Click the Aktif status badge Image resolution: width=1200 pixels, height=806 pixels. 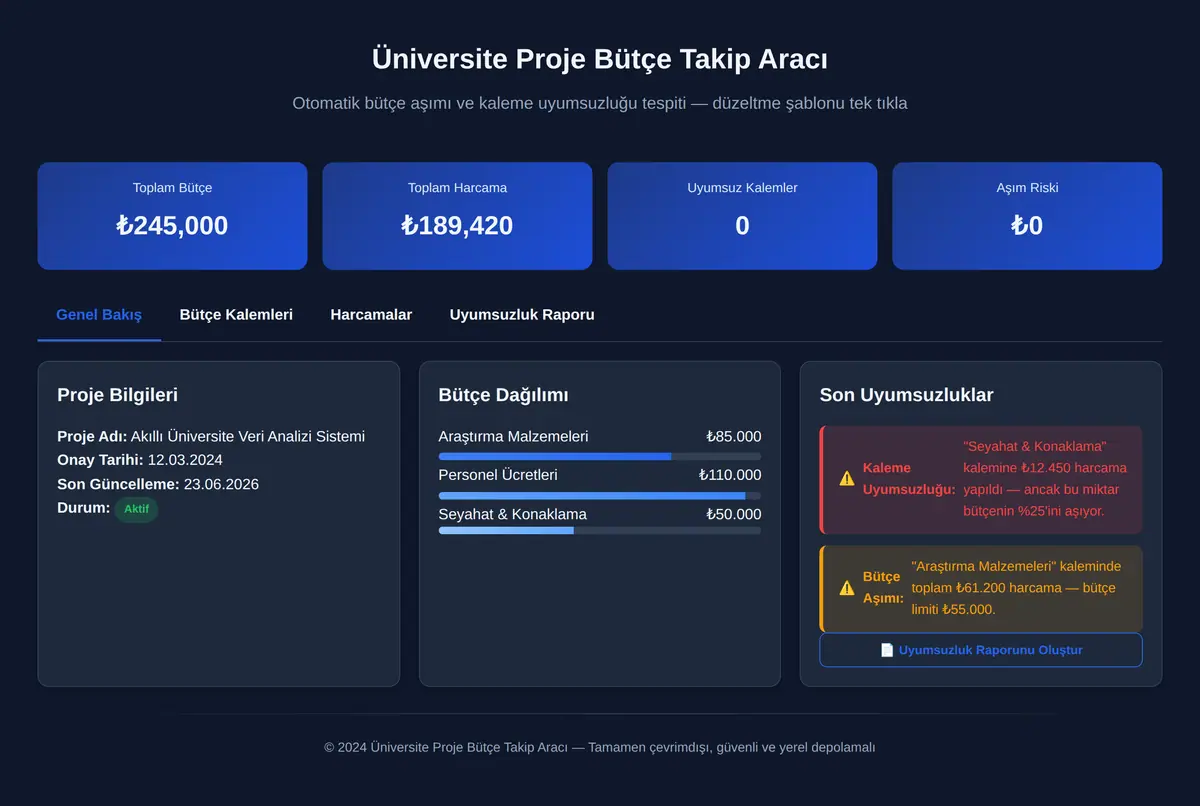tap(136, 509)
